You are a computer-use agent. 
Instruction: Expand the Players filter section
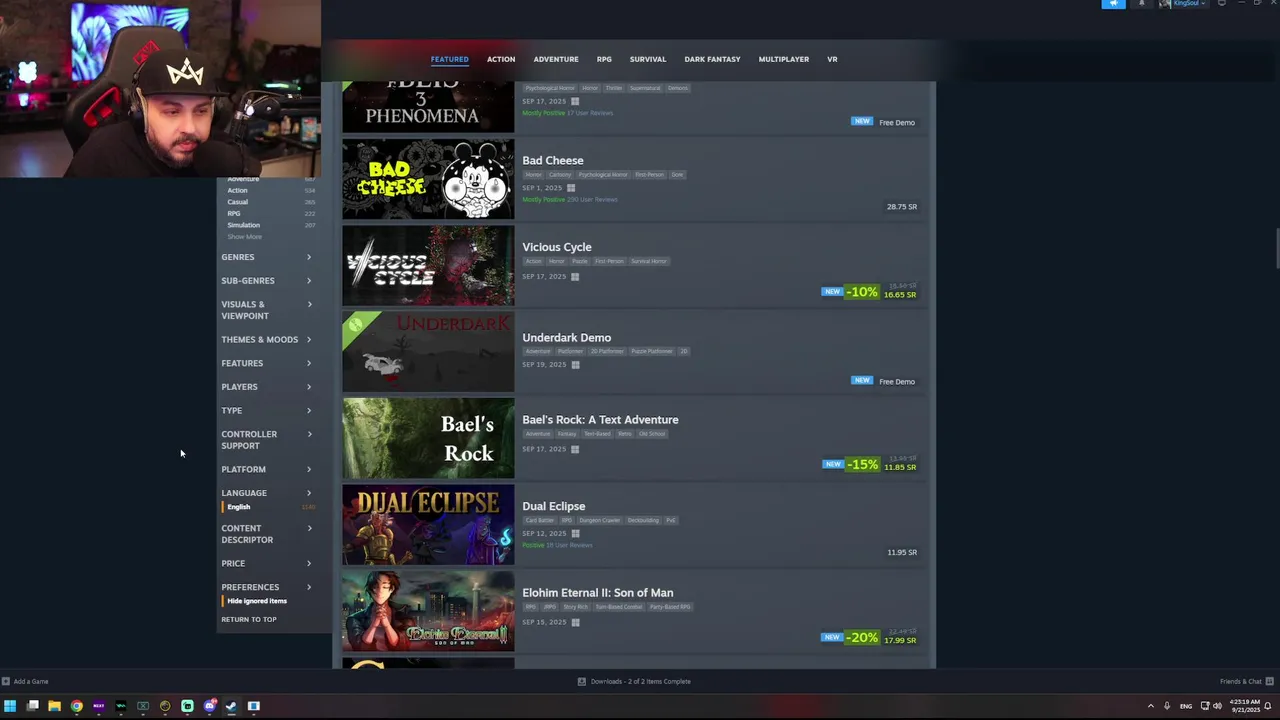[x=266, y=387]
